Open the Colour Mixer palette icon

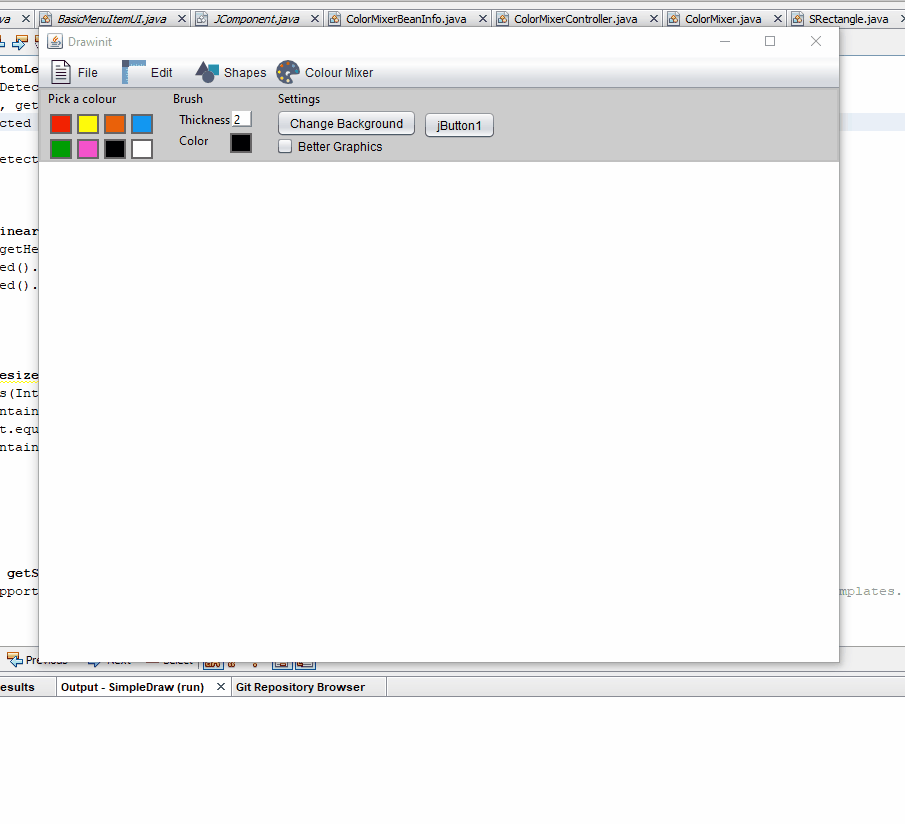(287, 72)
